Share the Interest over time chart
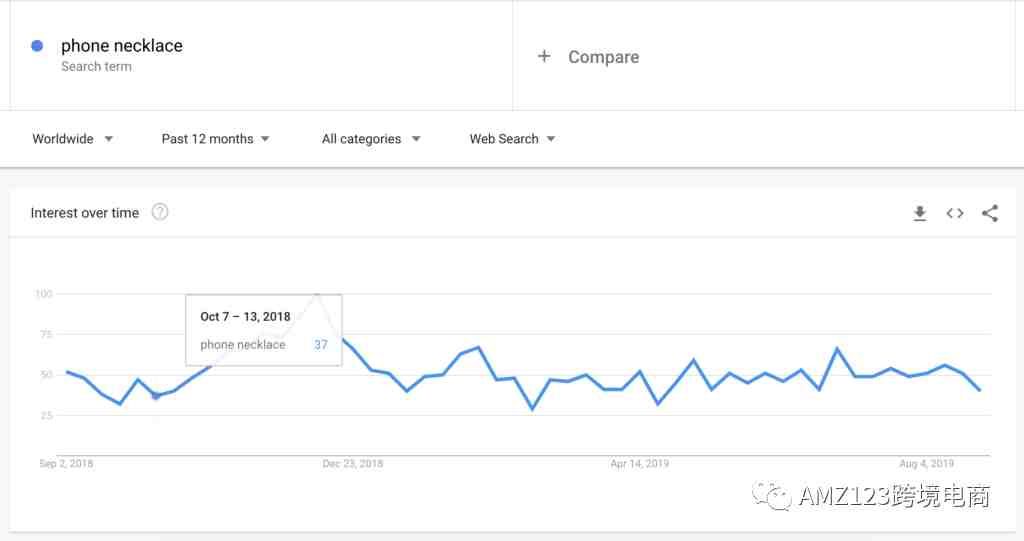The width and height of the screenshot is (1024, 541). click(990, 213)
